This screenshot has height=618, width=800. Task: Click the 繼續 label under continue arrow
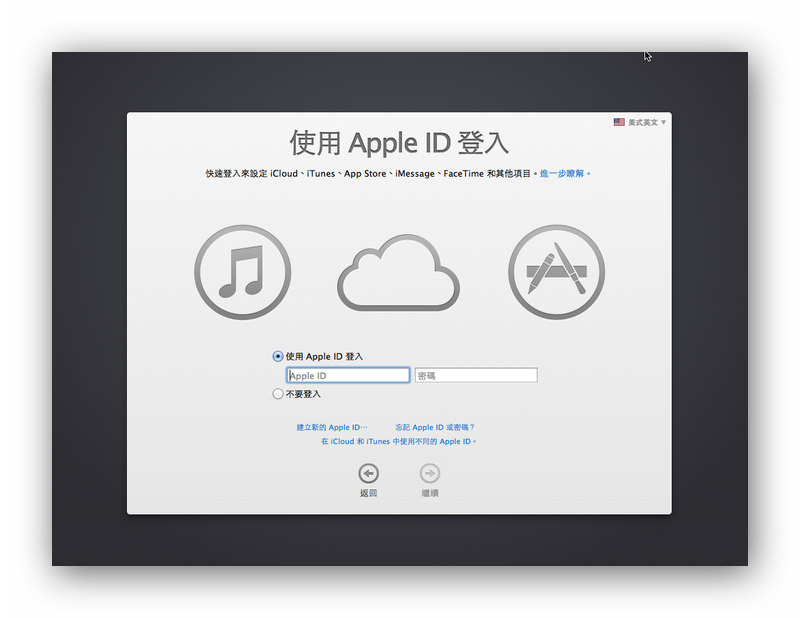430,493
